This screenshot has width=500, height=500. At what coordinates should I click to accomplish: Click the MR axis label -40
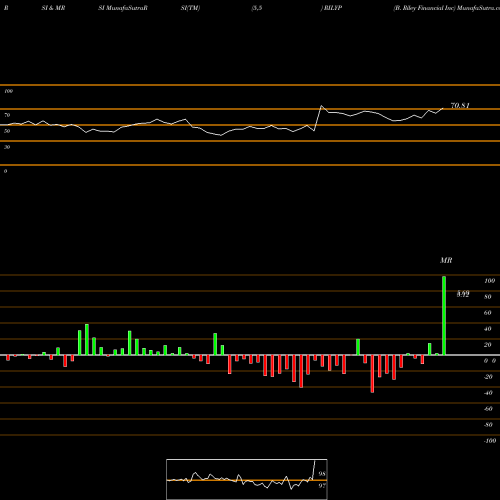(488, 393)
